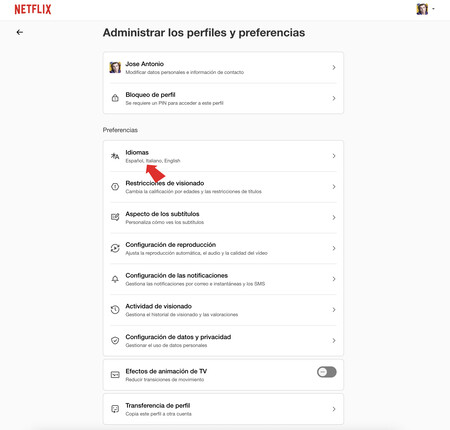Viewport: 450px width, 430px height.
Task: Click the subtitle icon for Aspecto de los subtítulos
Action: pos(115,217)
